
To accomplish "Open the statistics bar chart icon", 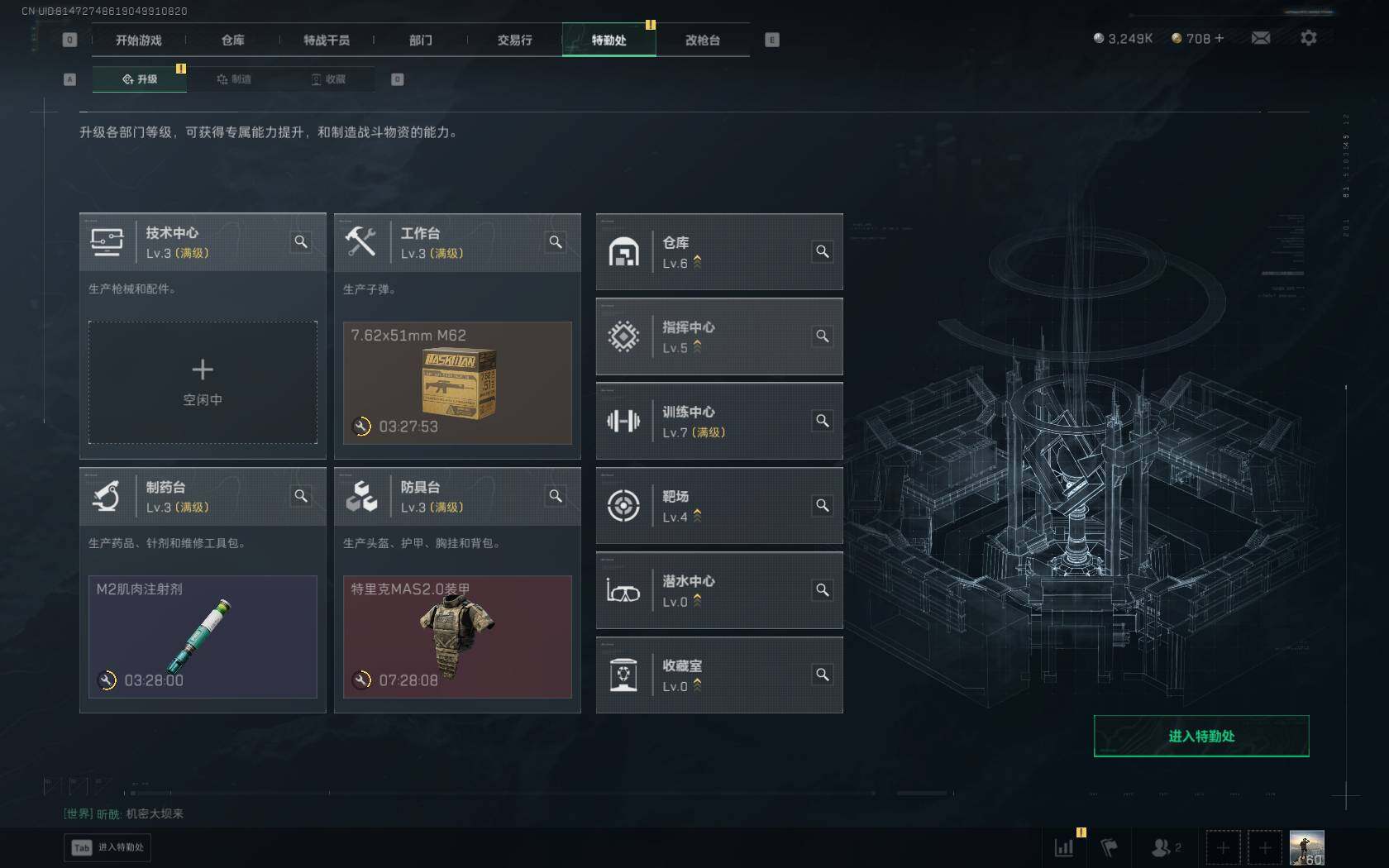I will tap(1064, 847).
